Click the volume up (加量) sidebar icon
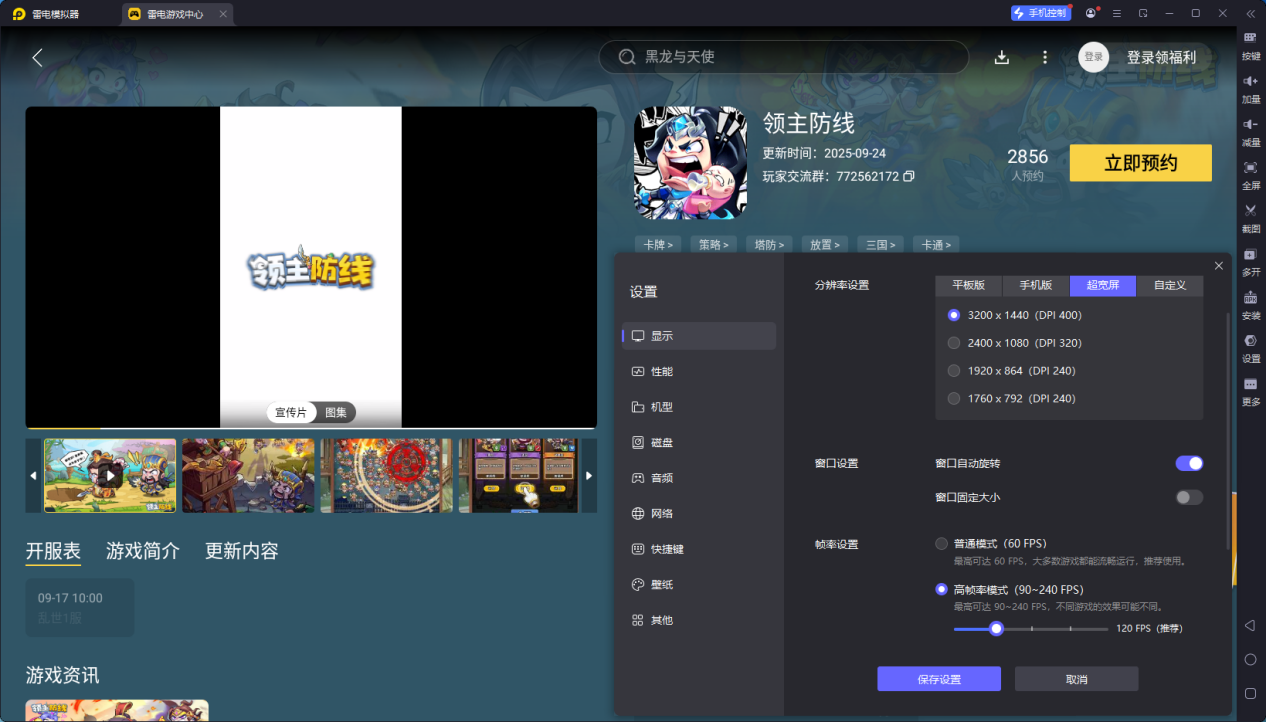Viewport: 1266px width, 722px height. (1250, 90)
